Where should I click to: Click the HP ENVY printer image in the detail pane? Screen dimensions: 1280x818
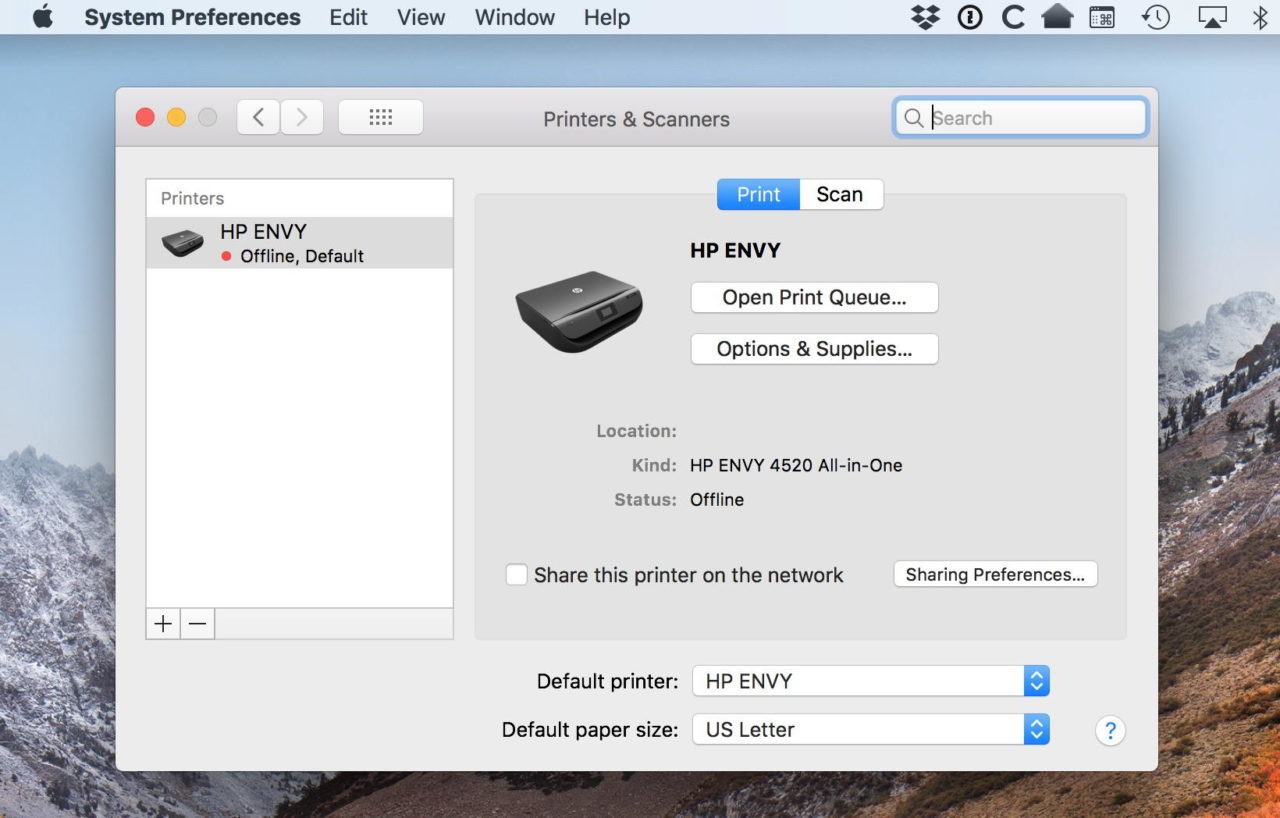579,311
